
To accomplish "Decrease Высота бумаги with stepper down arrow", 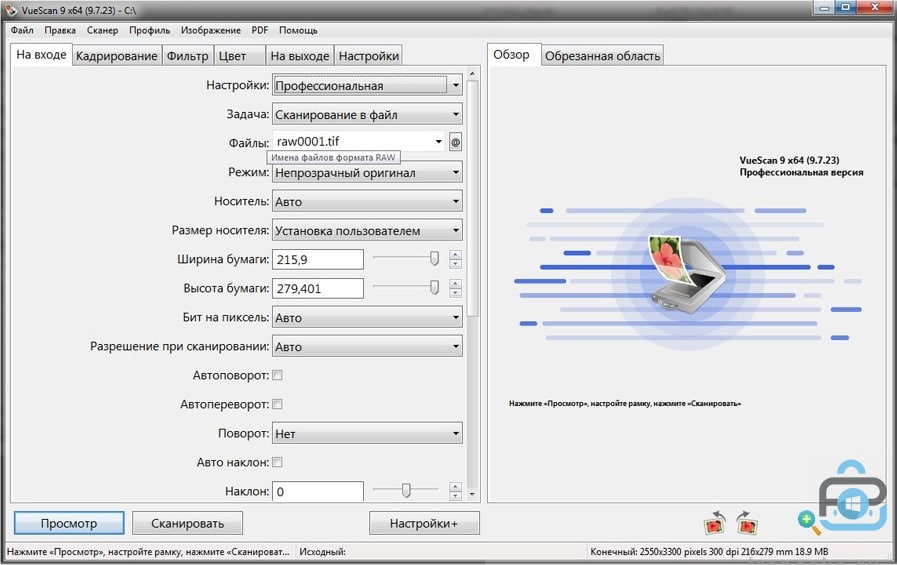I will pos(455,293).
